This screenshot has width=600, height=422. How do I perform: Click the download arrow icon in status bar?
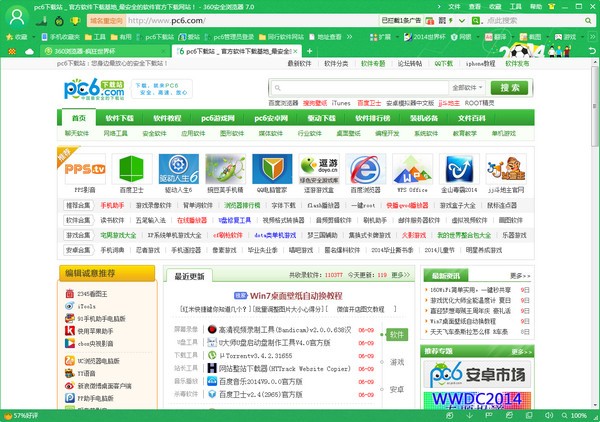[x=470, y=415]
